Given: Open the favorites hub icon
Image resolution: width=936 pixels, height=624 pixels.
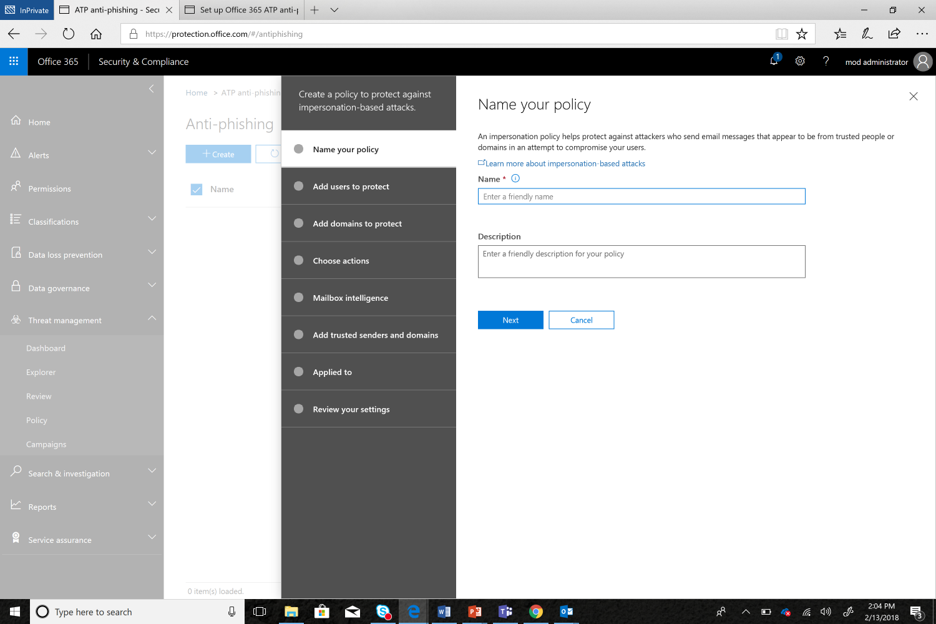Looking at the screenshot, I should point(840,34).
